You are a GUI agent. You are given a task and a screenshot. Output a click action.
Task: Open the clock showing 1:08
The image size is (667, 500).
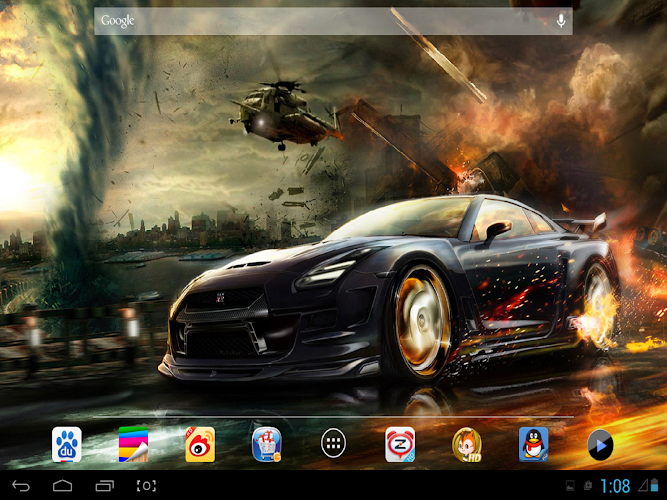pos(615,486)
